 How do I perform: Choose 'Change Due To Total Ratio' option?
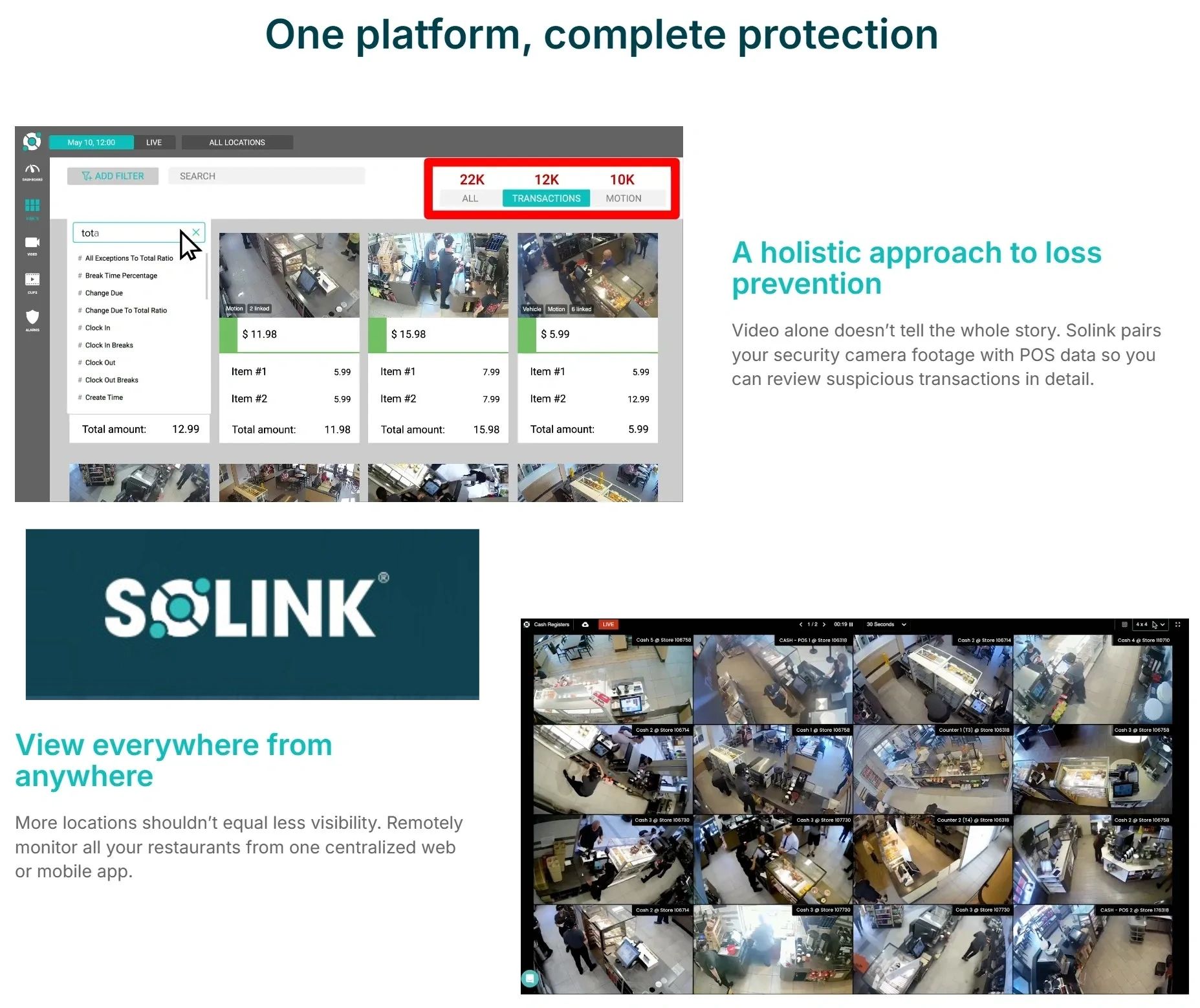(125, 311)
